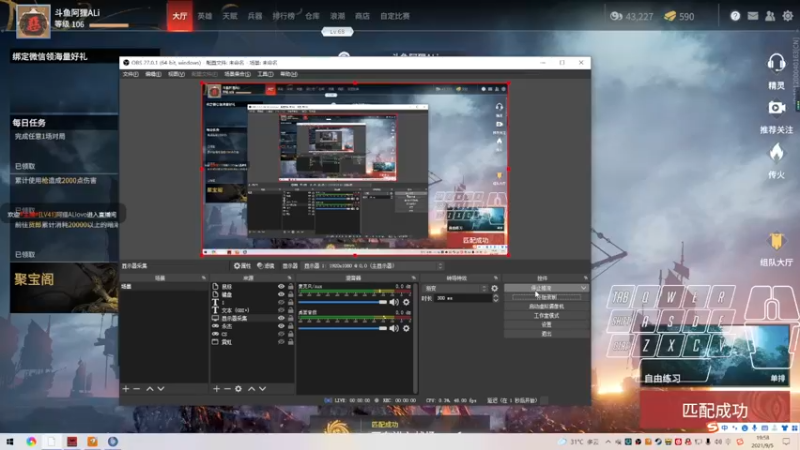Click the 工作室模式 button
Screen dimensions: 800x450
(546, 315)
